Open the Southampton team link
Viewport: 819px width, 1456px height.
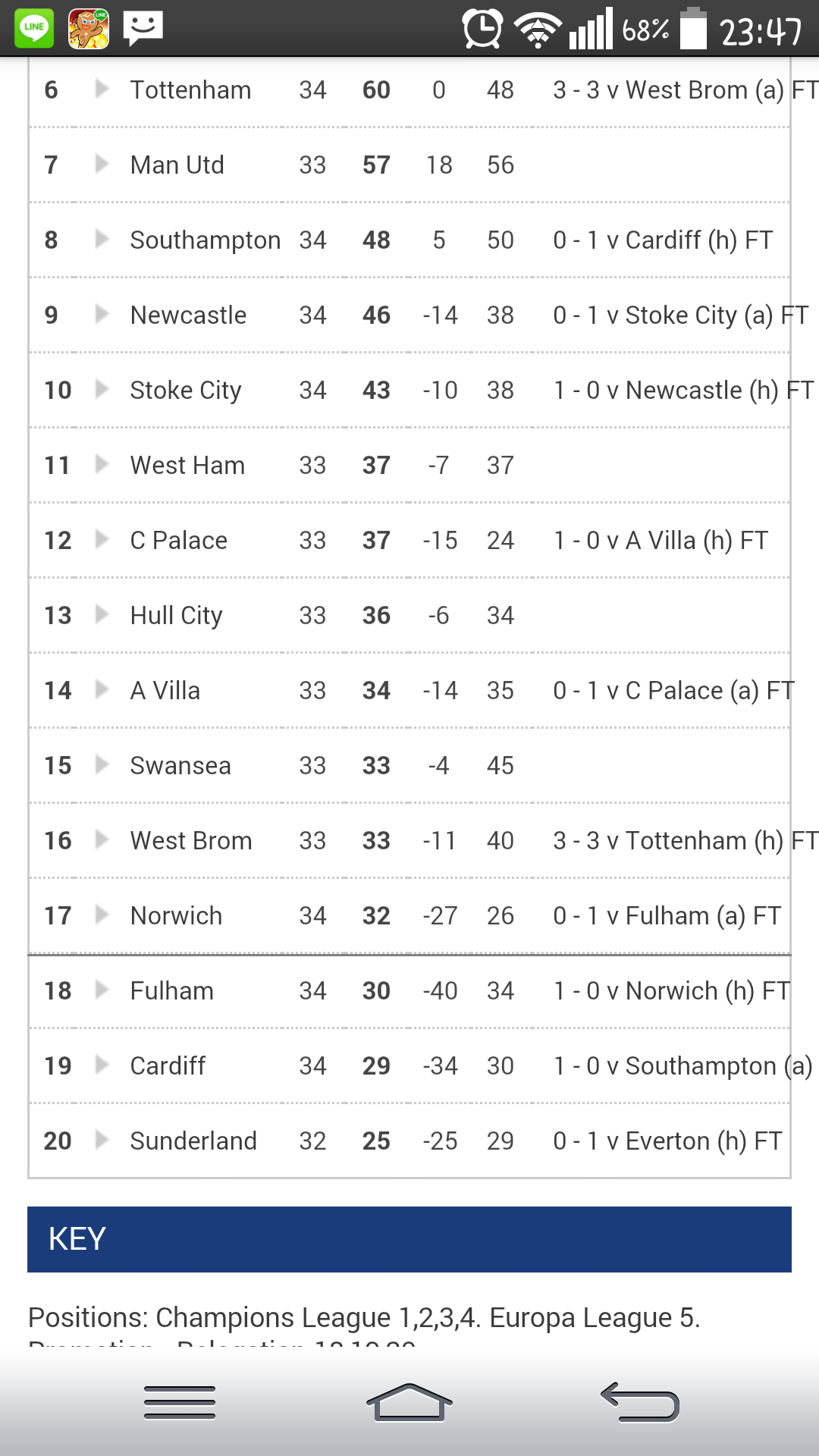205,240
